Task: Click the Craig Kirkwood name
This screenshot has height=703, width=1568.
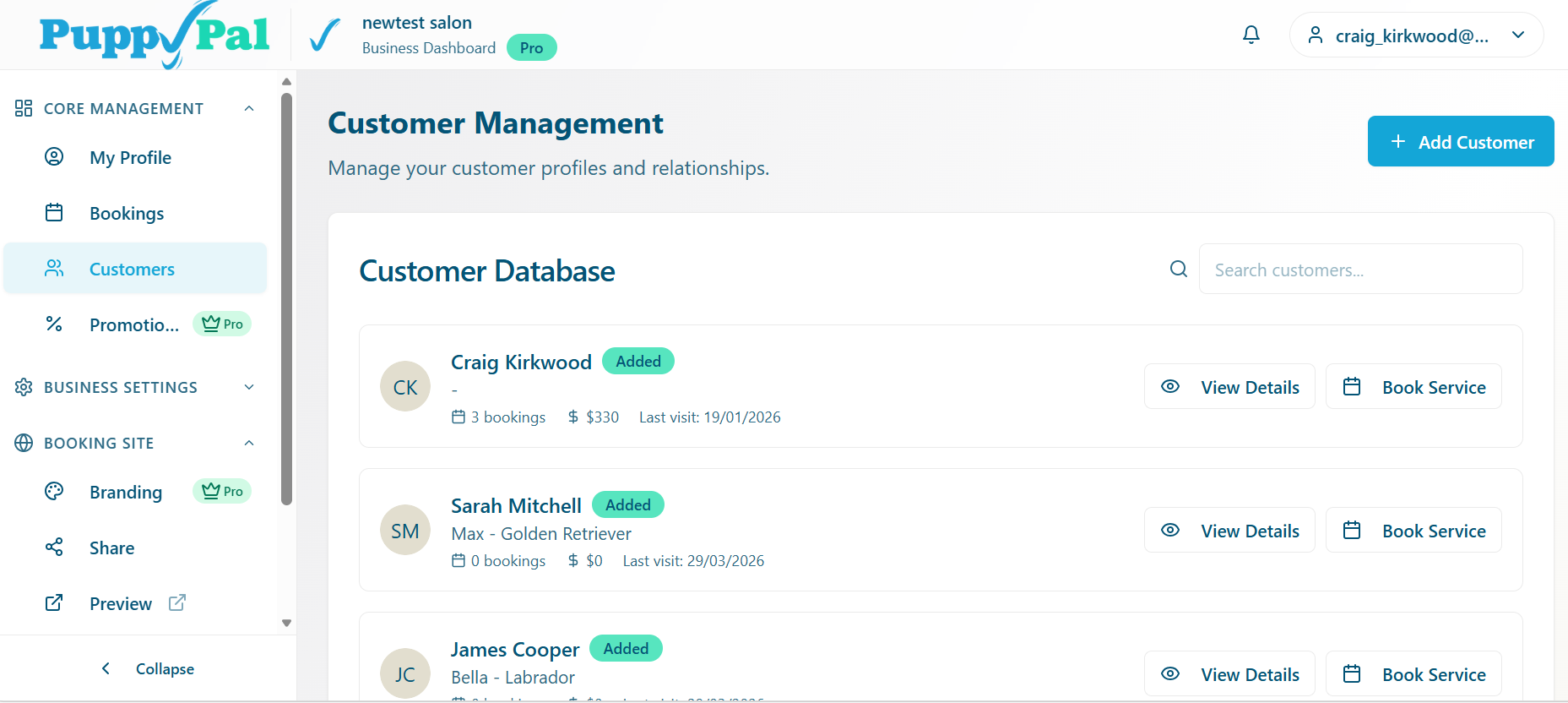Action: point(521,362)
